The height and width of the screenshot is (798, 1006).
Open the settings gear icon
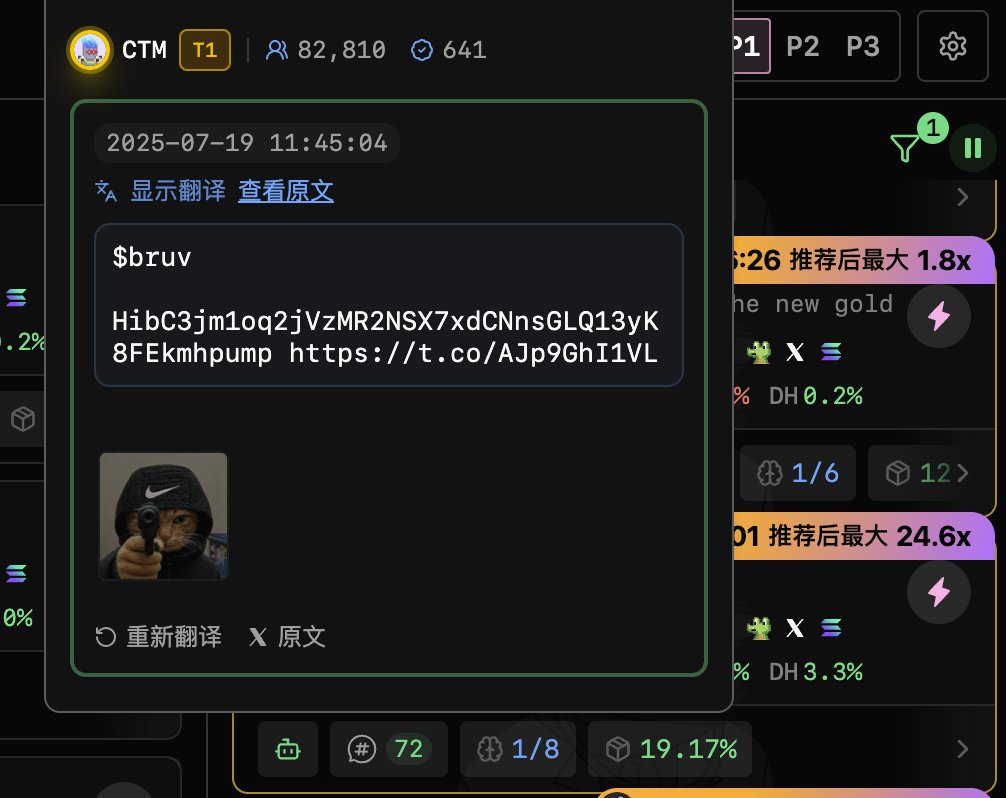coord(952,46)
